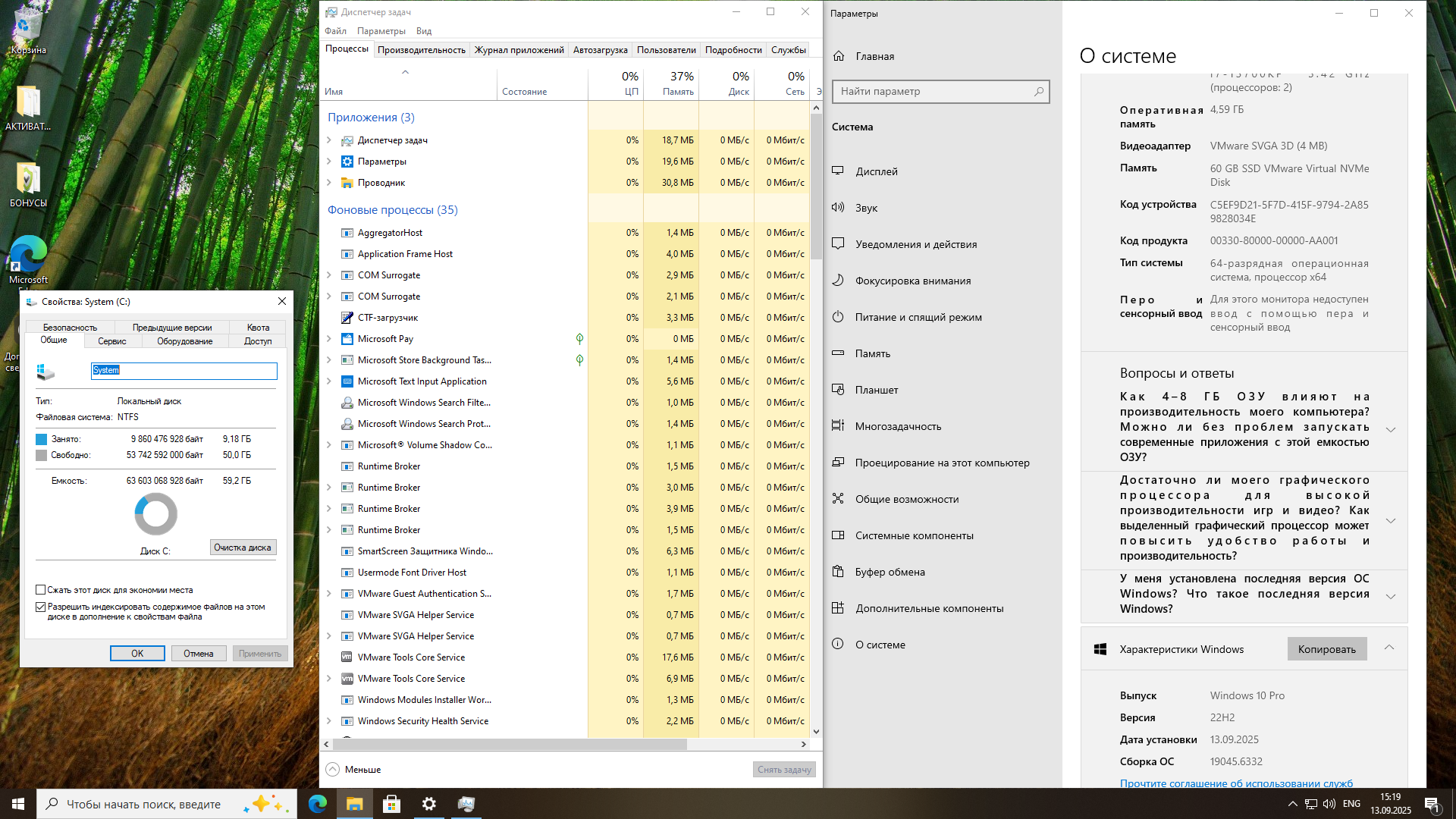Viewport: 1456px width, 819px height.
Task: Click Копировать Windows specifications button
Action: pyautogui.click(x=1326, y=649)
